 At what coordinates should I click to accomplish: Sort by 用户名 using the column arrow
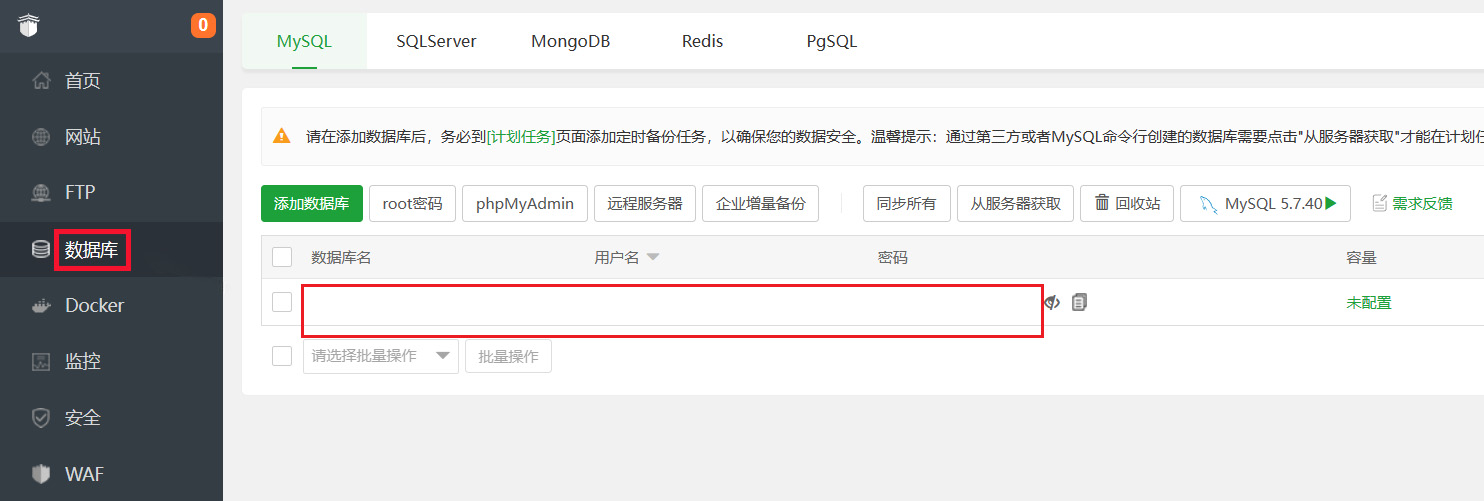[653, 258]
